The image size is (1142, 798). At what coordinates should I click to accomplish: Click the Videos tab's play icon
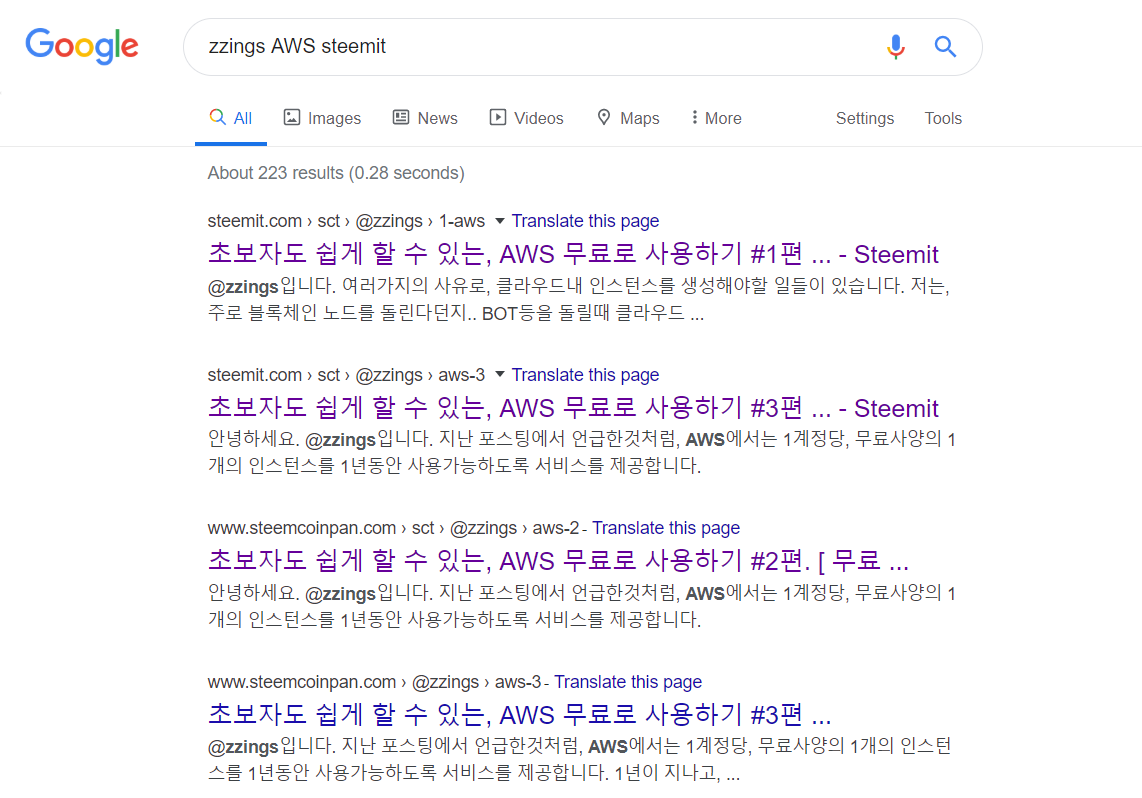tap(497, 117)
